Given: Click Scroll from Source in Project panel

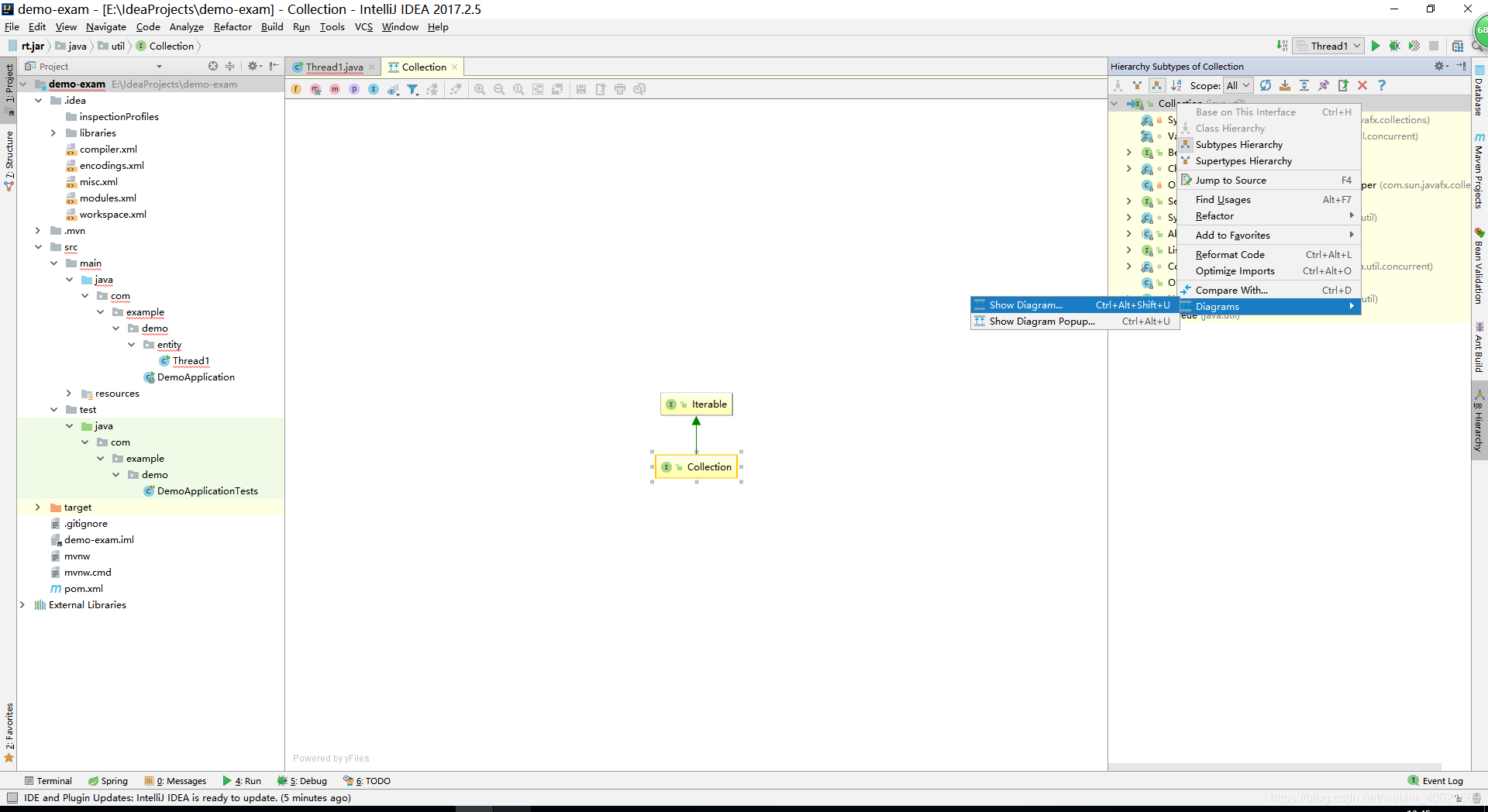Looking at the screenshot, I should tap(213, 66).
